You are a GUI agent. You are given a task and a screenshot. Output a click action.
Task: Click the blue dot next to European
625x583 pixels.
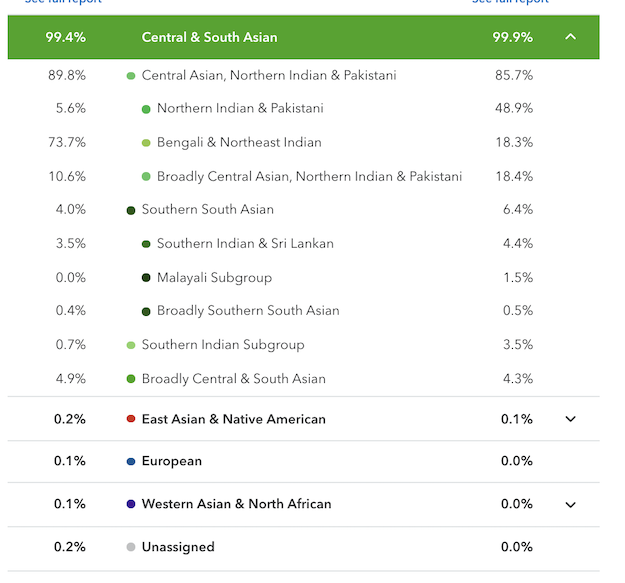point(131,461)
